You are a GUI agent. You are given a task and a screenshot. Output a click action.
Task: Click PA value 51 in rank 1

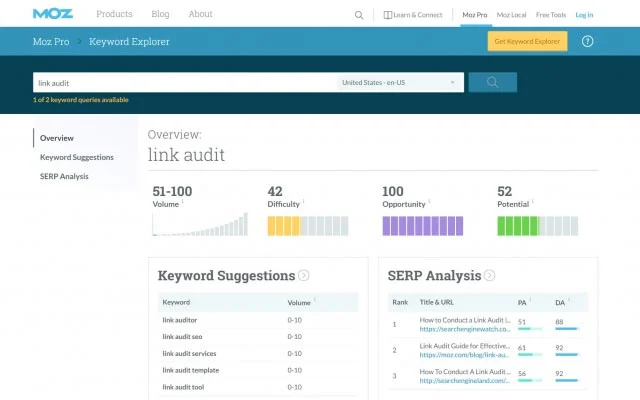tap(522, 322)
